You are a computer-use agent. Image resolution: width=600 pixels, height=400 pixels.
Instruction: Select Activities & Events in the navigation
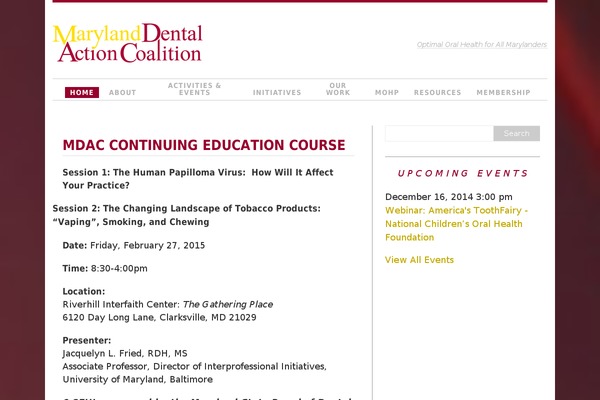[194, 89]
